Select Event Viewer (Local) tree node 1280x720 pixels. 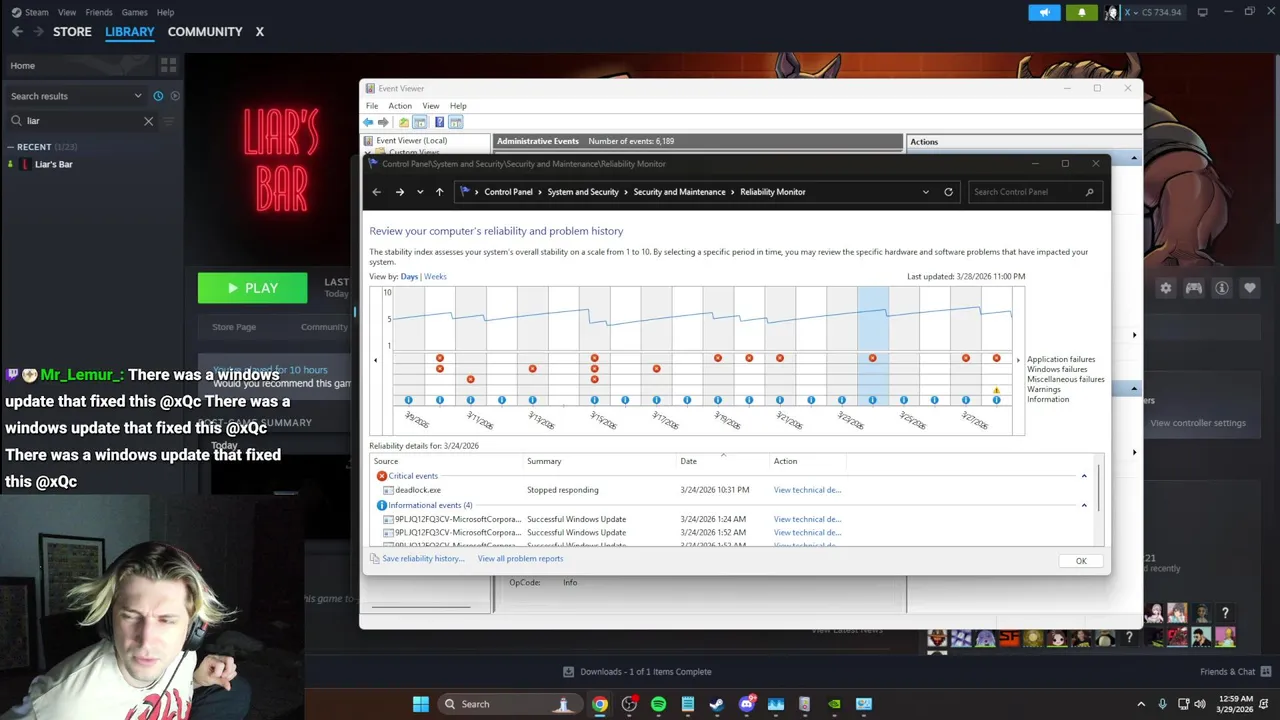click(x=411, y=141)
